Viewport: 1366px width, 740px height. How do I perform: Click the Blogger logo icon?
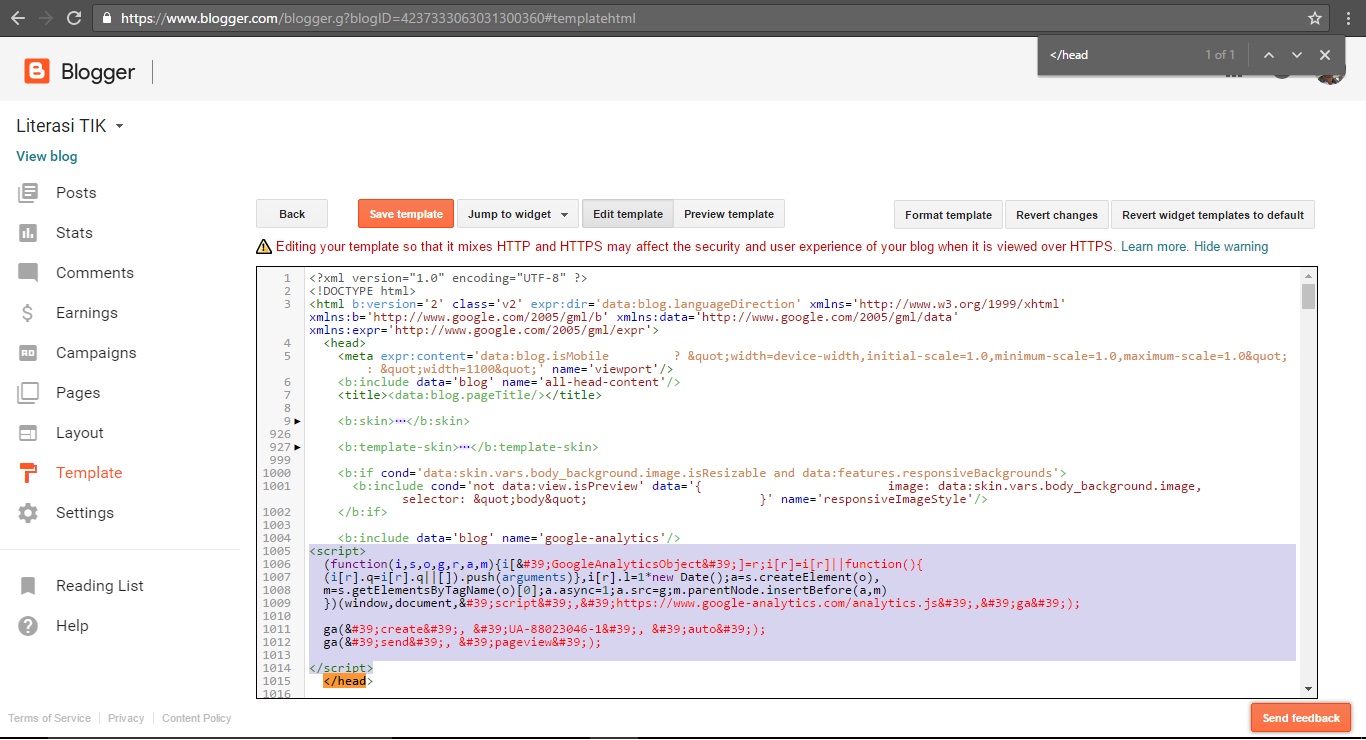[x=37, y=71]
